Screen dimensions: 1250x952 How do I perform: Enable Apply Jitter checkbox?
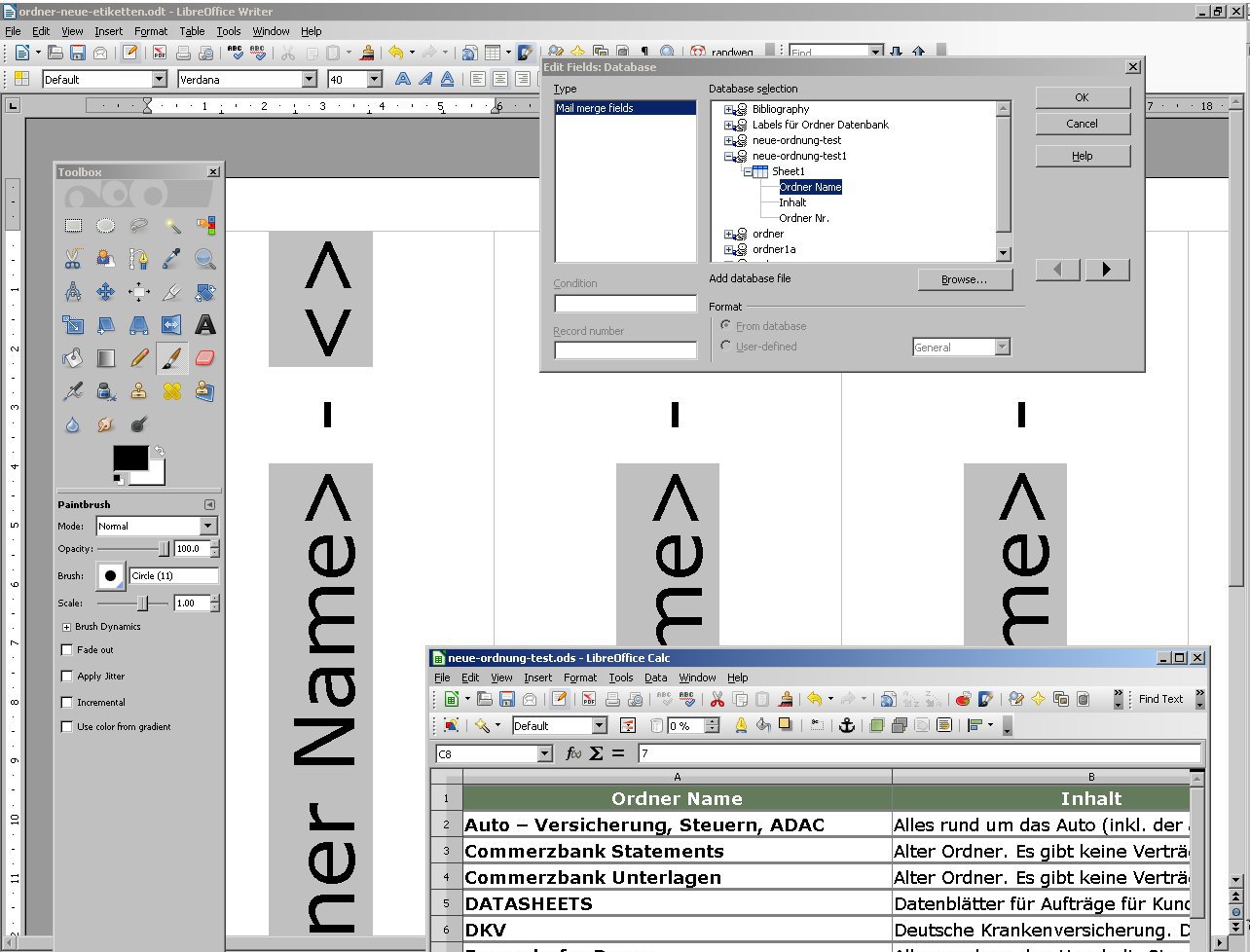pos(67,677)
